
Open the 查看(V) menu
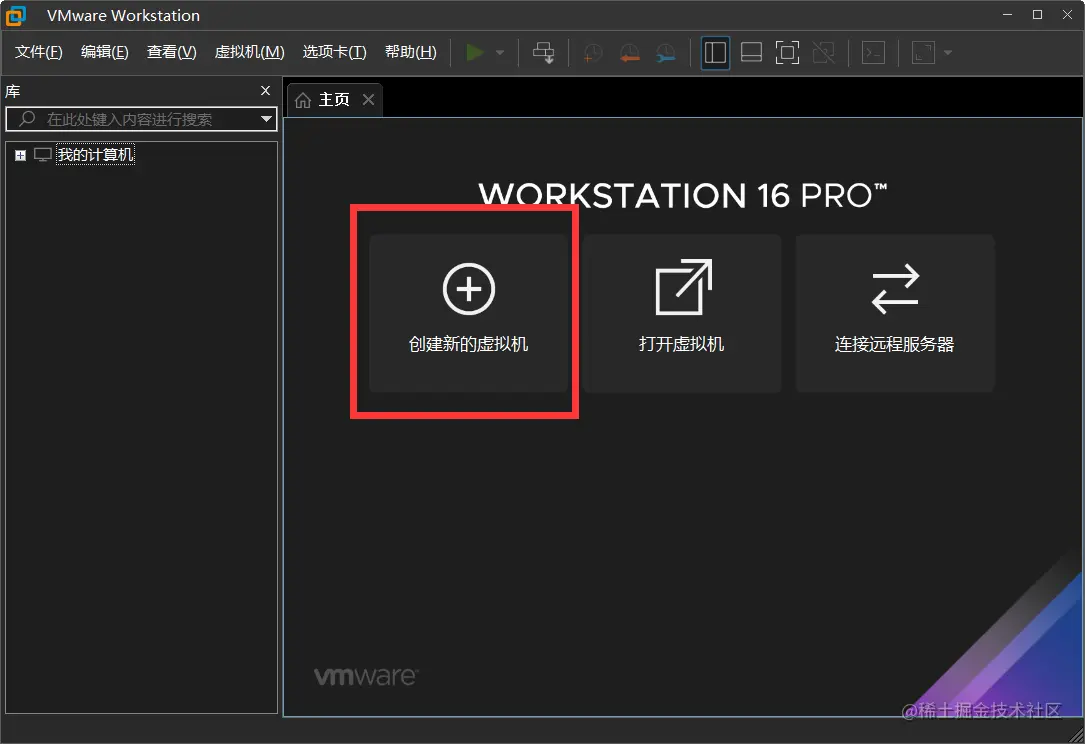(172, 53)
